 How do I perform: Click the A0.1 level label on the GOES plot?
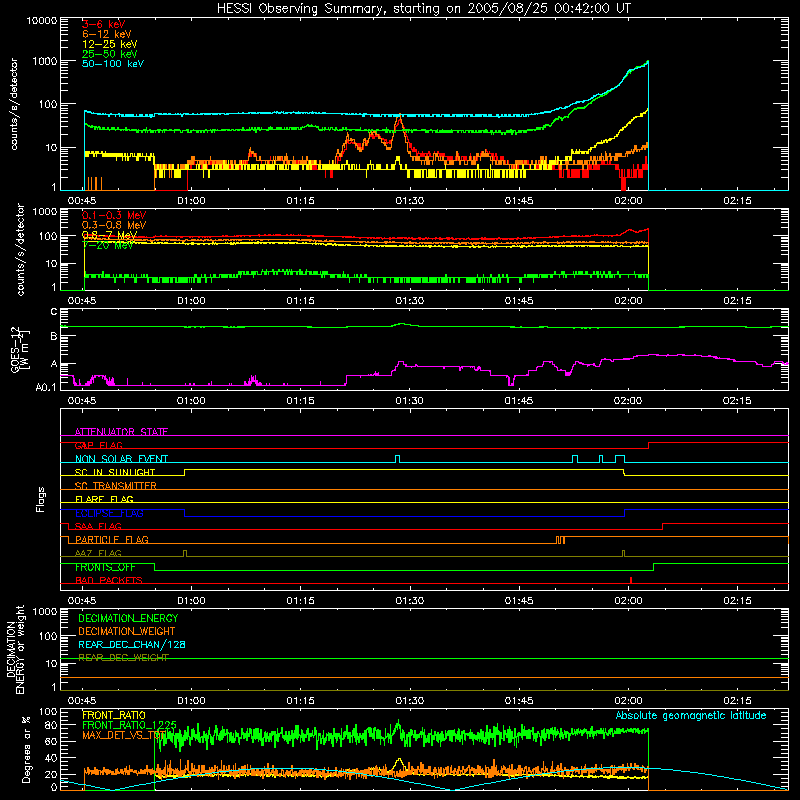tap(46, 387)
